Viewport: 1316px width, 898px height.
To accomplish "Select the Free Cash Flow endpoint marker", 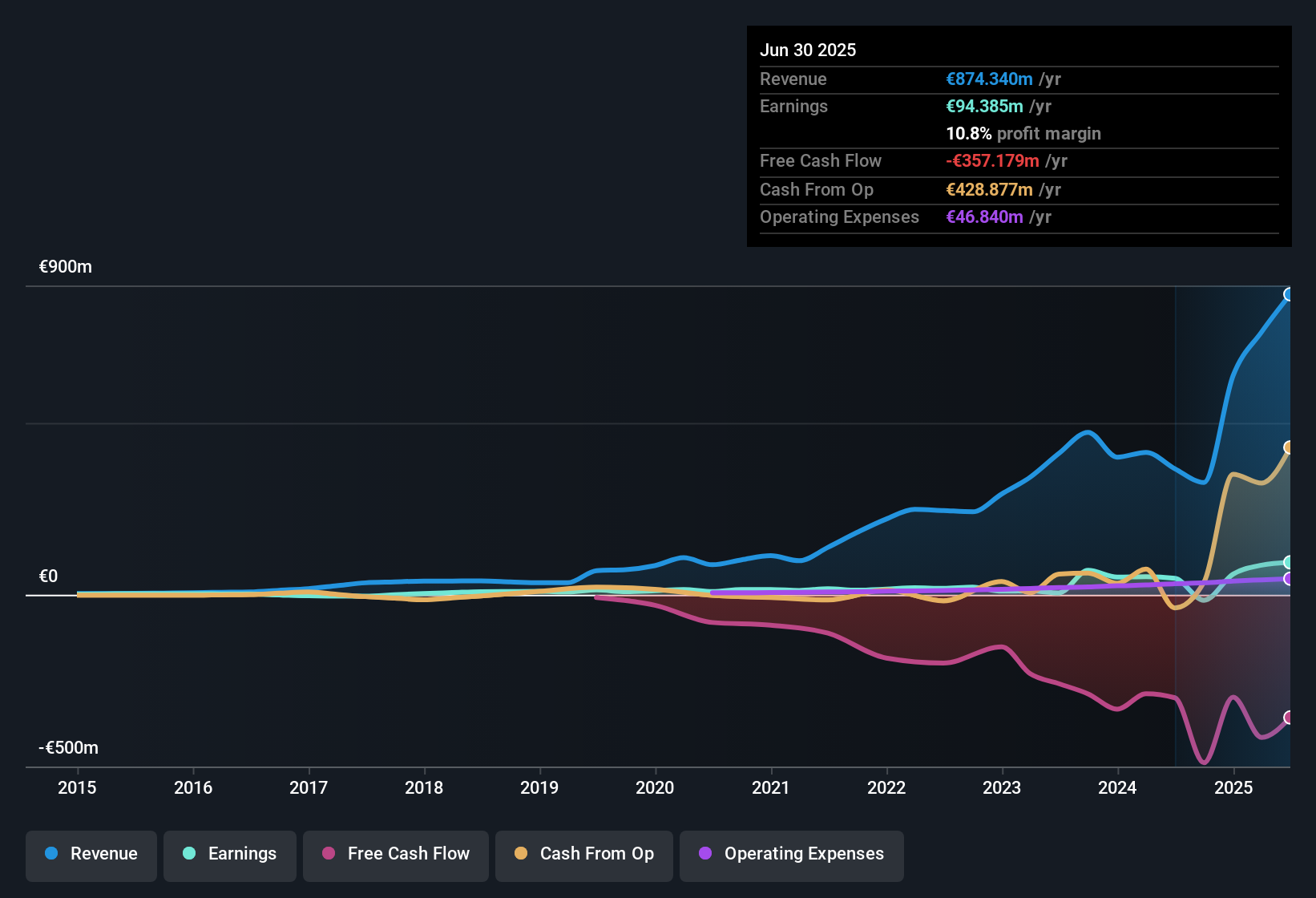I will 1289,718.
